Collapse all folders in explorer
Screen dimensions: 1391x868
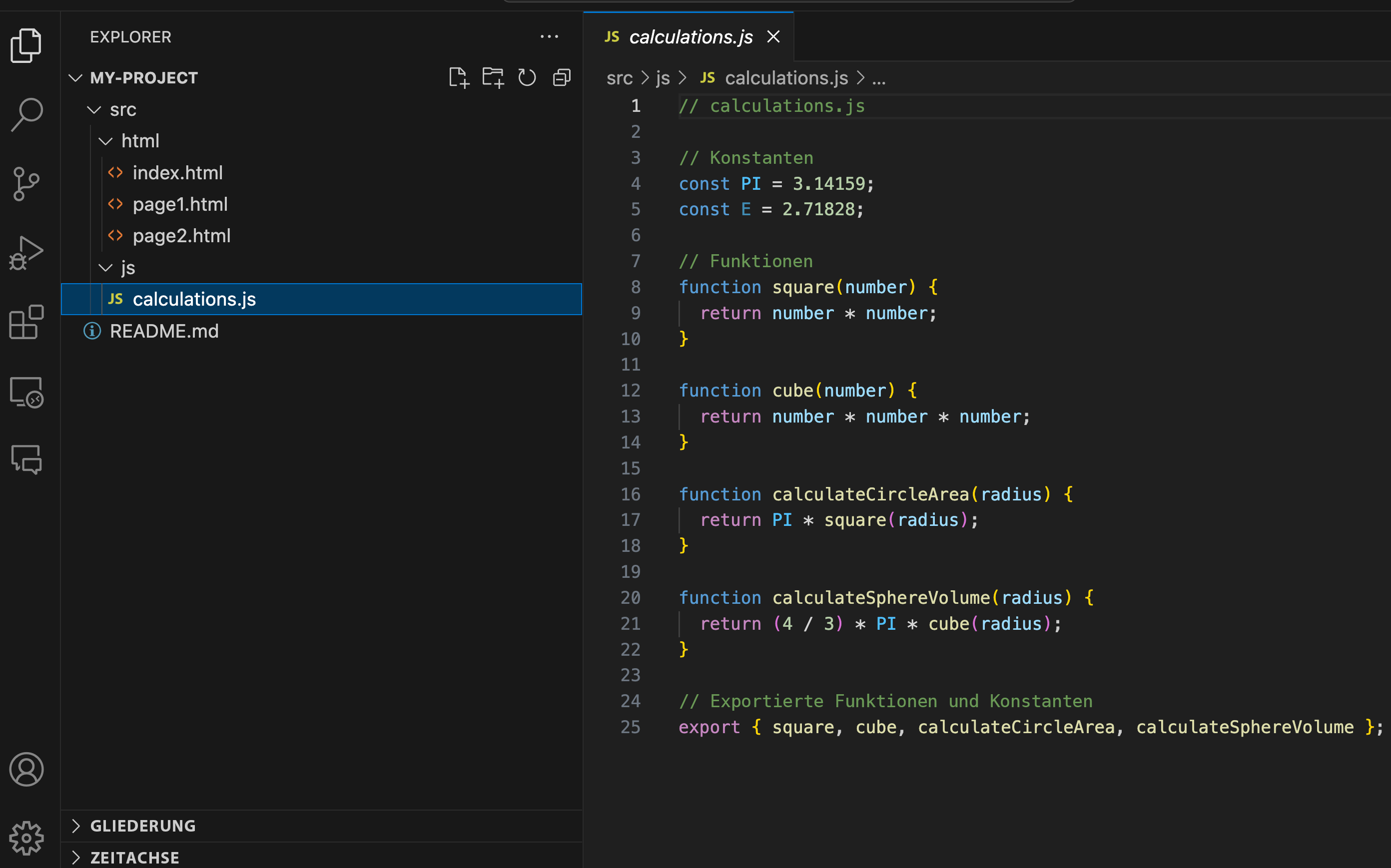[561, 77]
